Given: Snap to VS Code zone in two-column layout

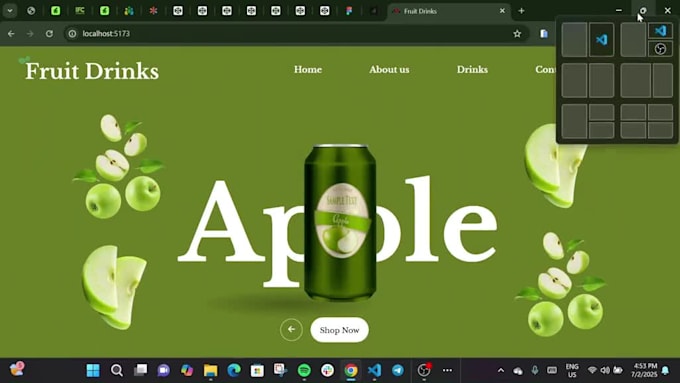Looking at the screenshot, I should pyautogui.click(x=602, y=39).
